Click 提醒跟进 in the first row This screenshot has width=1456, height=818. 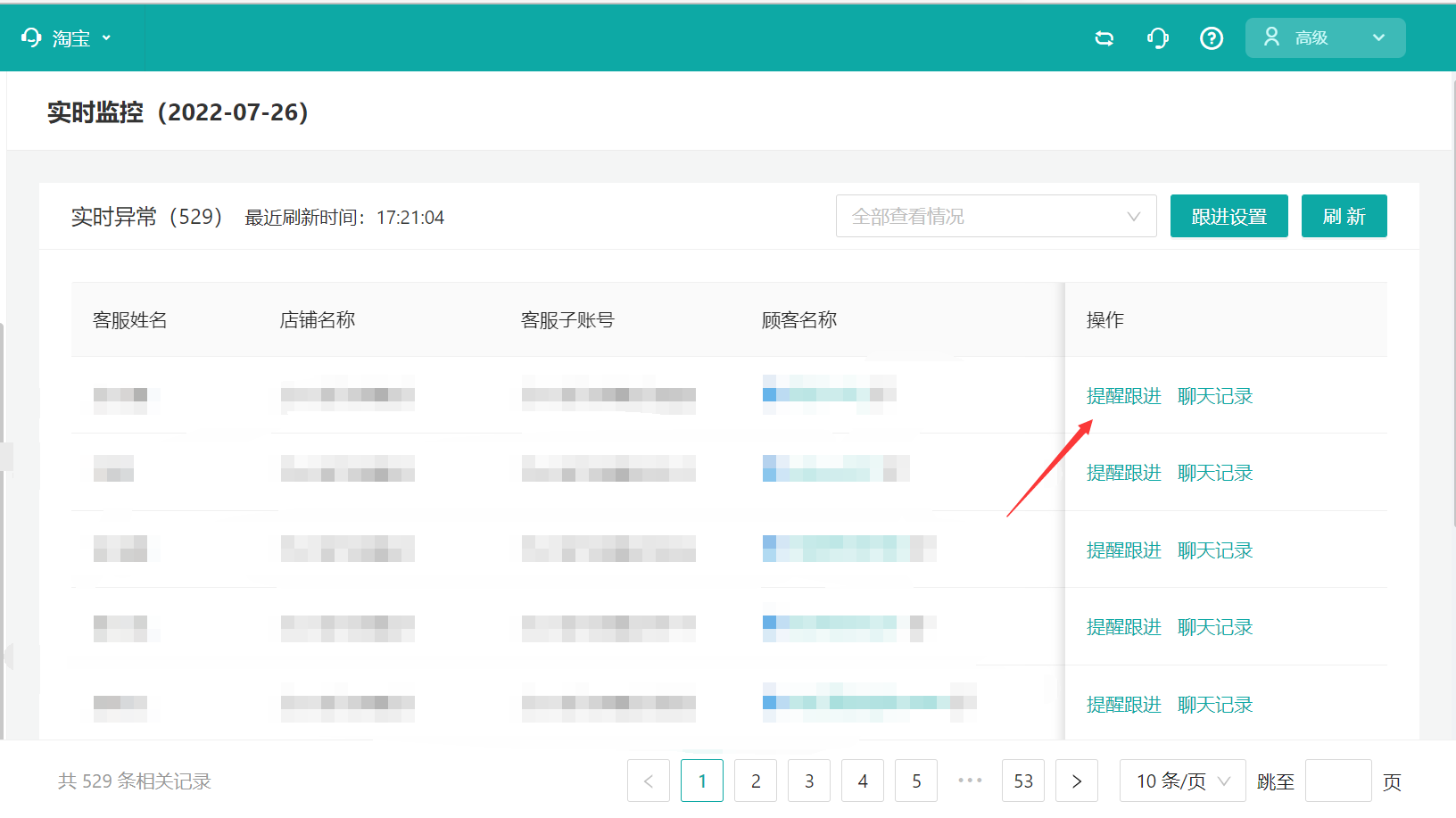pyautogui.click(x=1124, y=396)
